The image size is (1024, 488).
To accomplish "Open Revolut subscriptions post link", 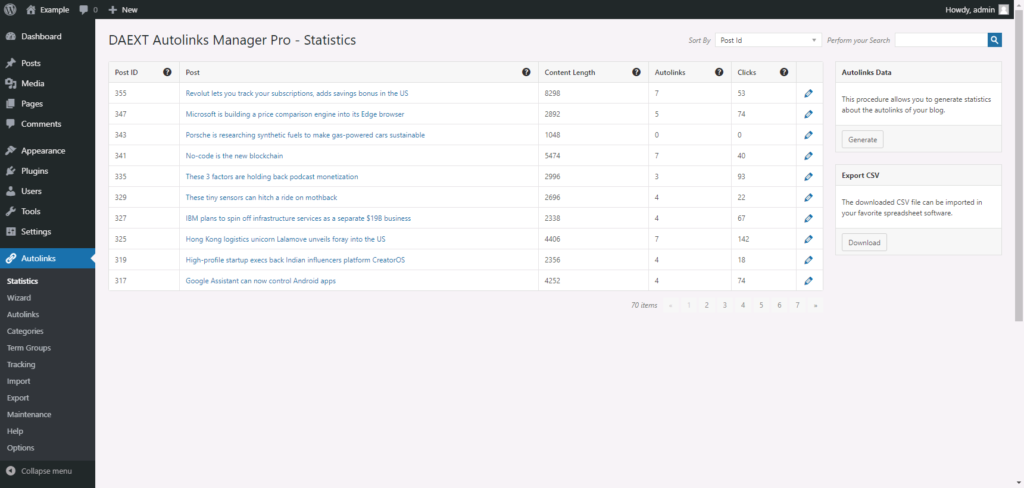I will [297, 93].
